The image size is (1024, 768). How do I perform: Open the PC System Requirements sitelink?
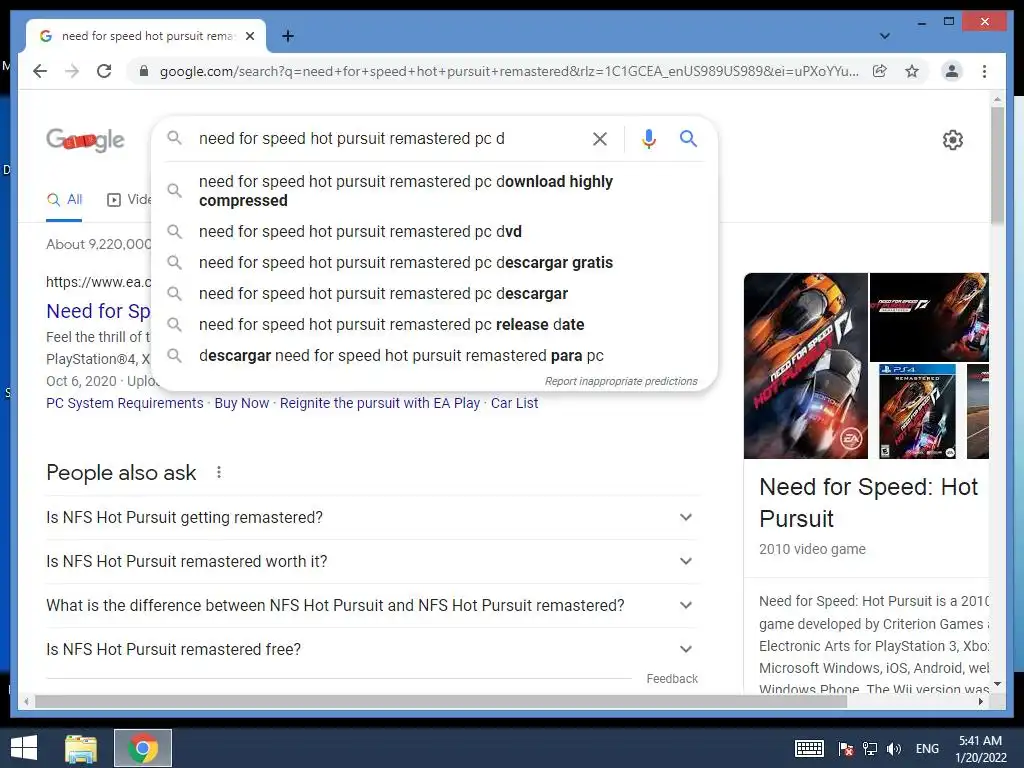[125, 403]
